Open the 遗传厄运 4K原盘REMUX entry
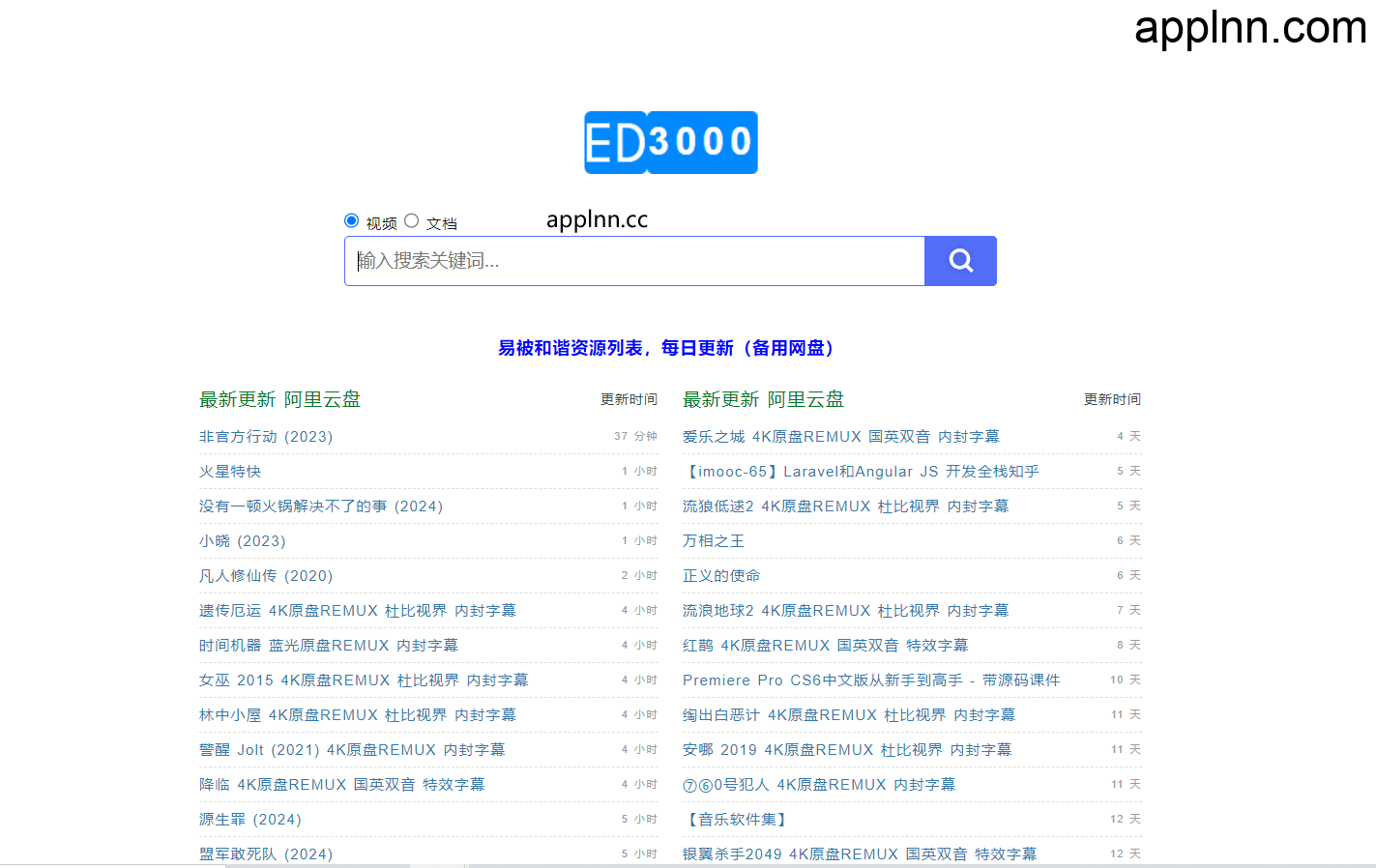Image resolution: width=1376 pixels, height=868 pixels. 358,610
